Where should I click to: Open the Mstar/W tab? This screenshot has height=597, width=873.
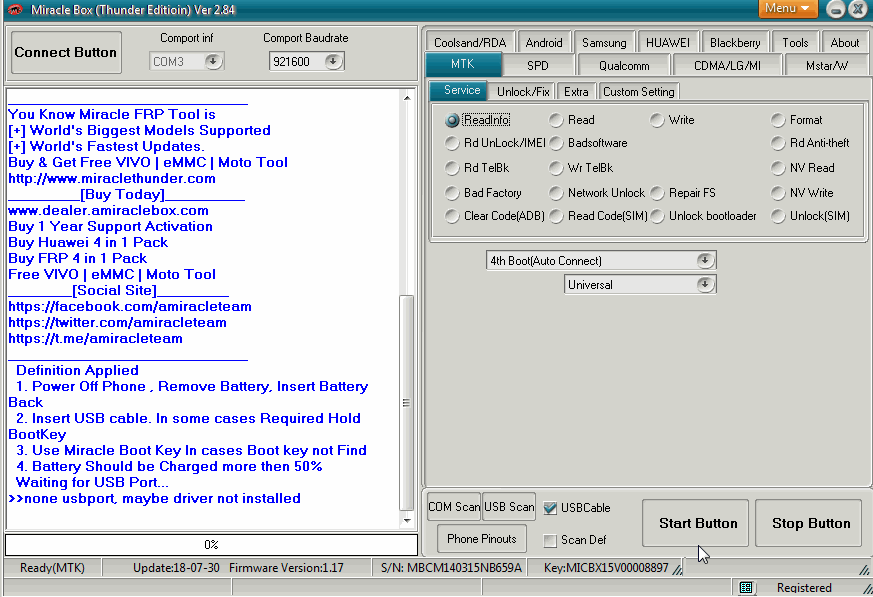point(827,66)
